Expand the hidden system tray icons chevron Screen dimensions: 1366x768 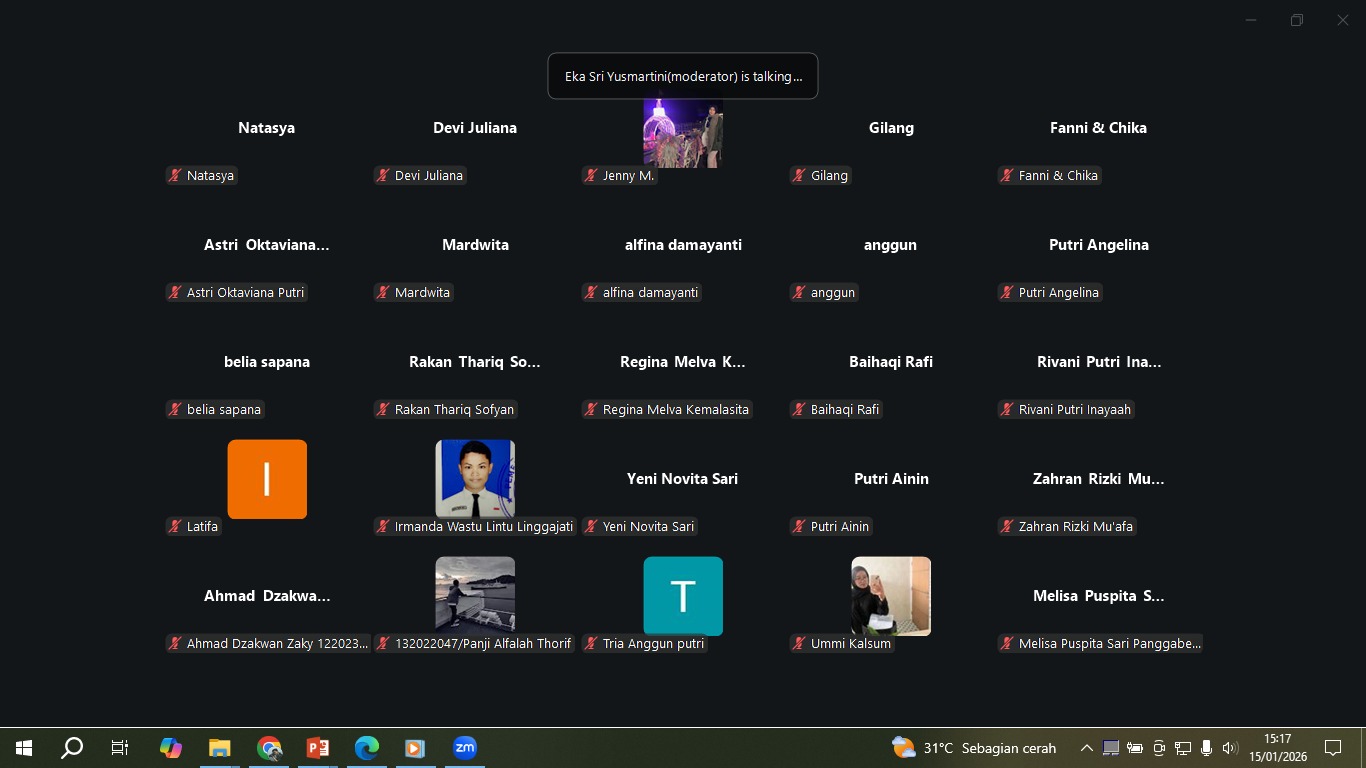tap(1086, 748)
